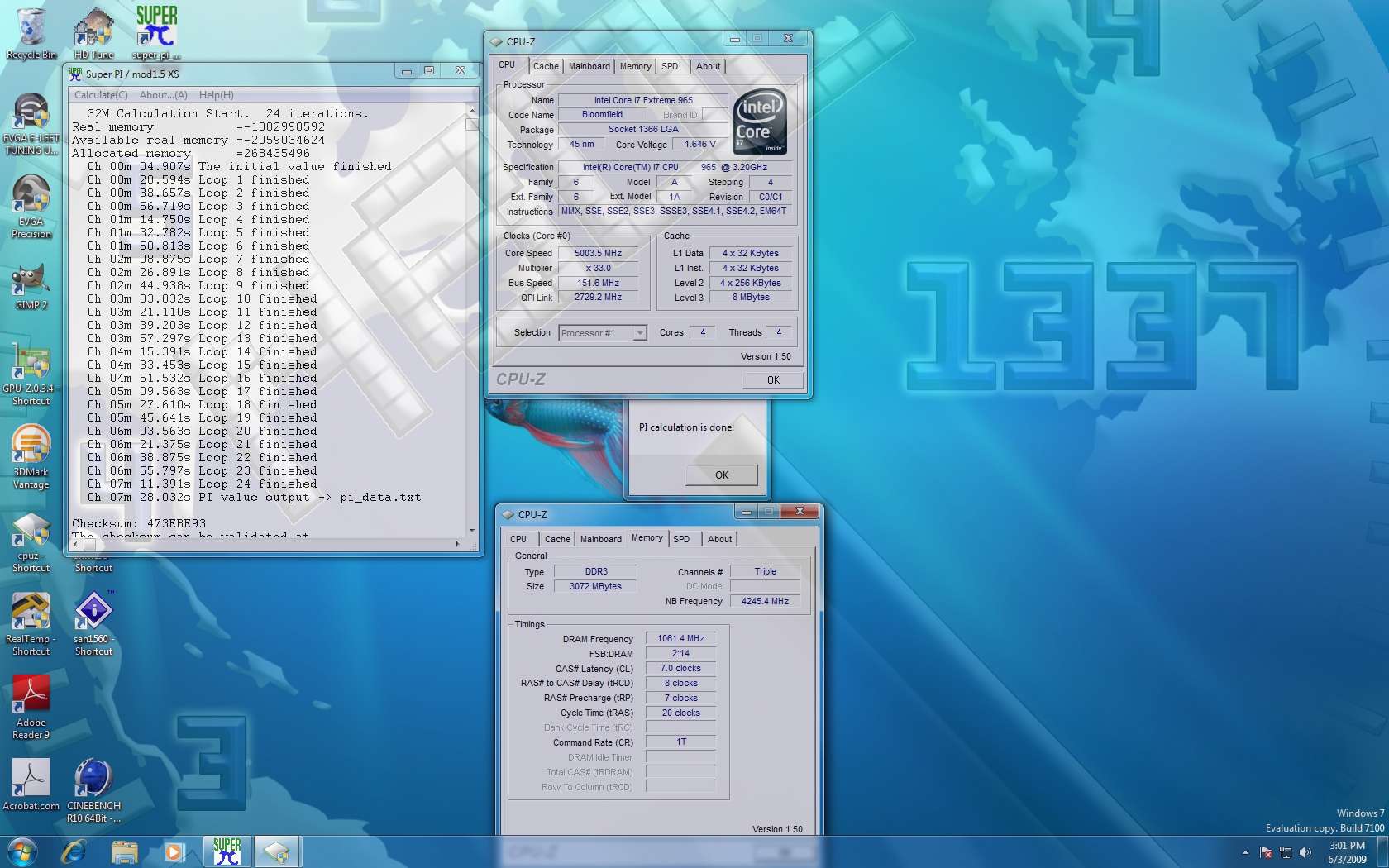
Task: Click the Super PI vertical scrollbar down arrow
Action: tap(472, 530)
